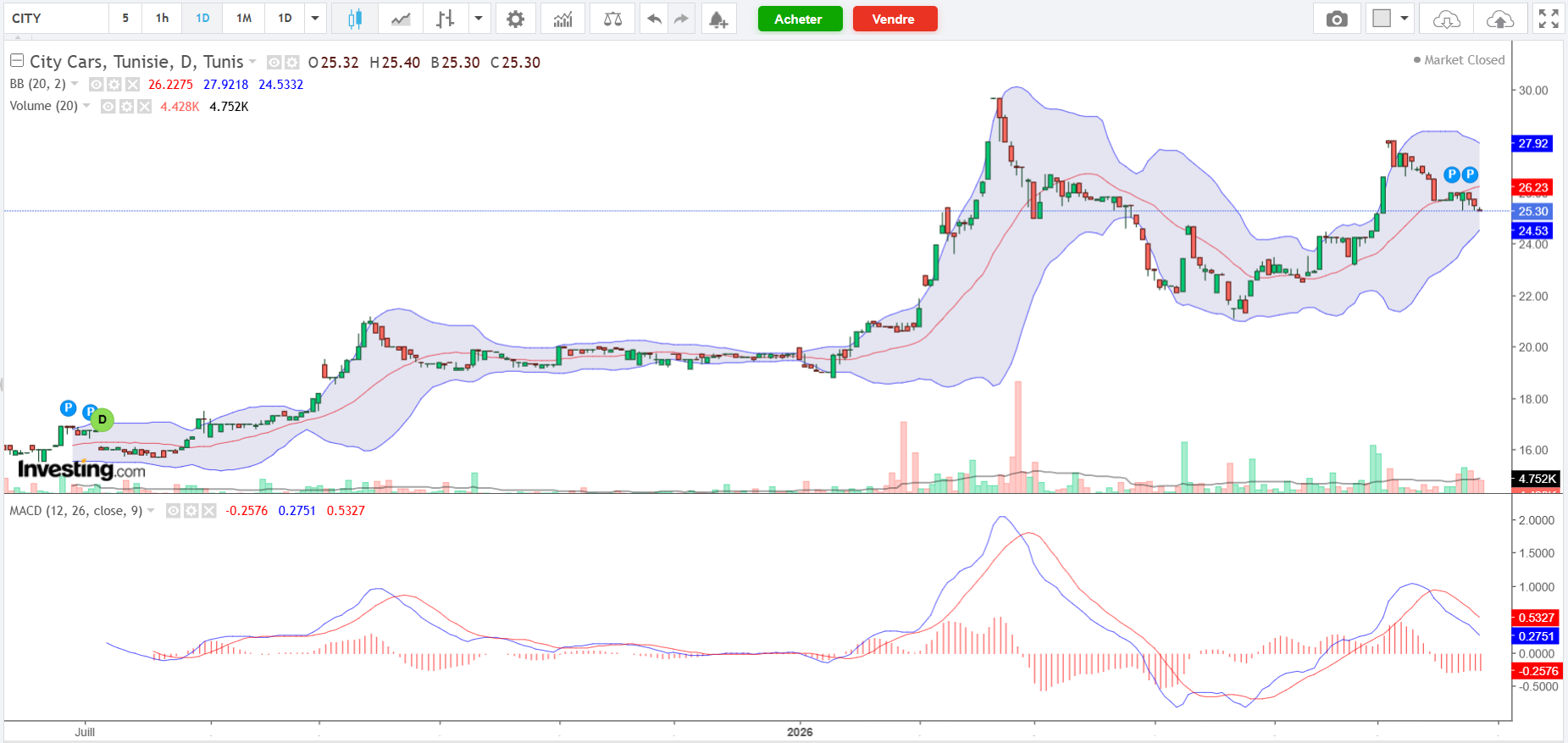The height and width of the screenshot is (743, 1568).
Task: Click the -0.2576 histogram axis label
Action: tap(1536, 672)
